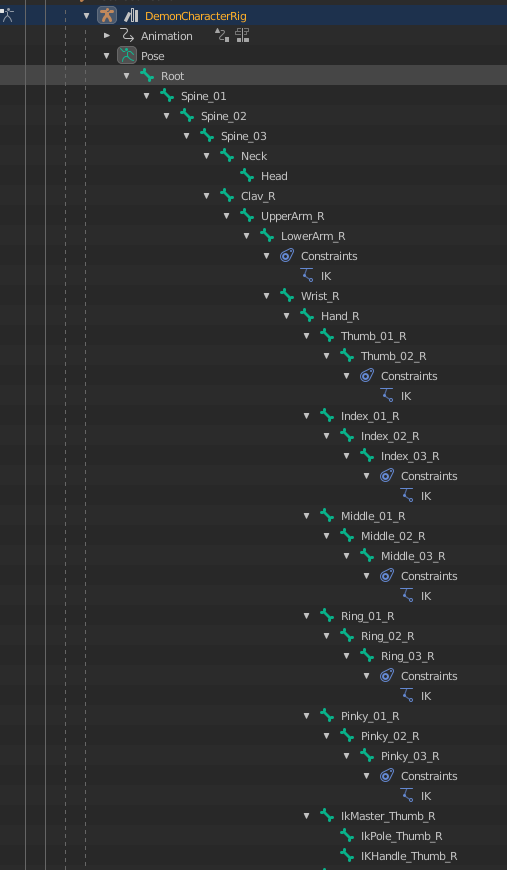This screenshot has height=870, width=507.
Task: Click the Pose running-figure icon
Action: (x=127, y=55)
